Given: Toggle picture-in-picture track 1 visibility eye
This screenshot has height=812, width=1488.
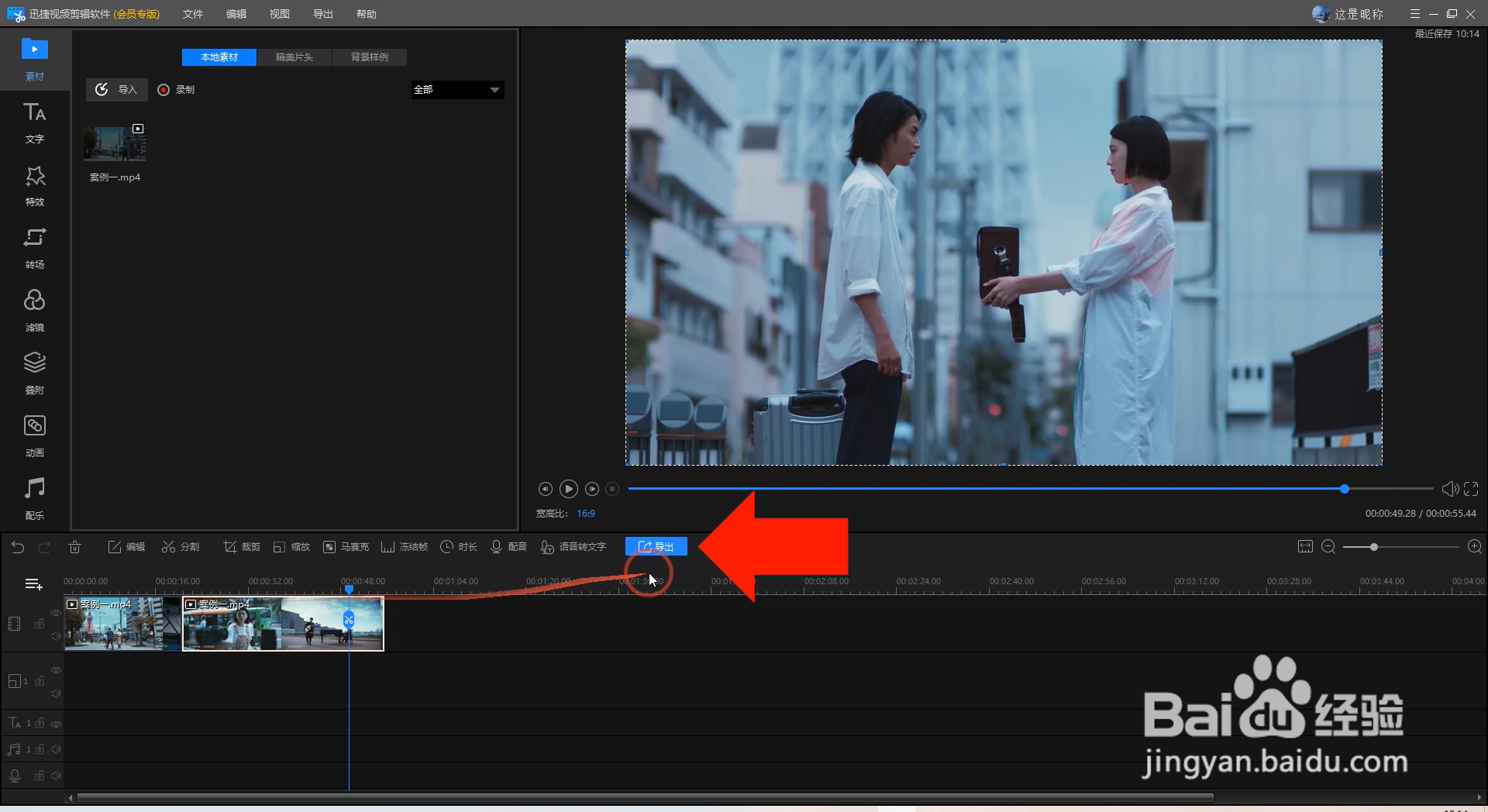Looking at the screenshot, I should pyautogui.click(x=56, y=669).
